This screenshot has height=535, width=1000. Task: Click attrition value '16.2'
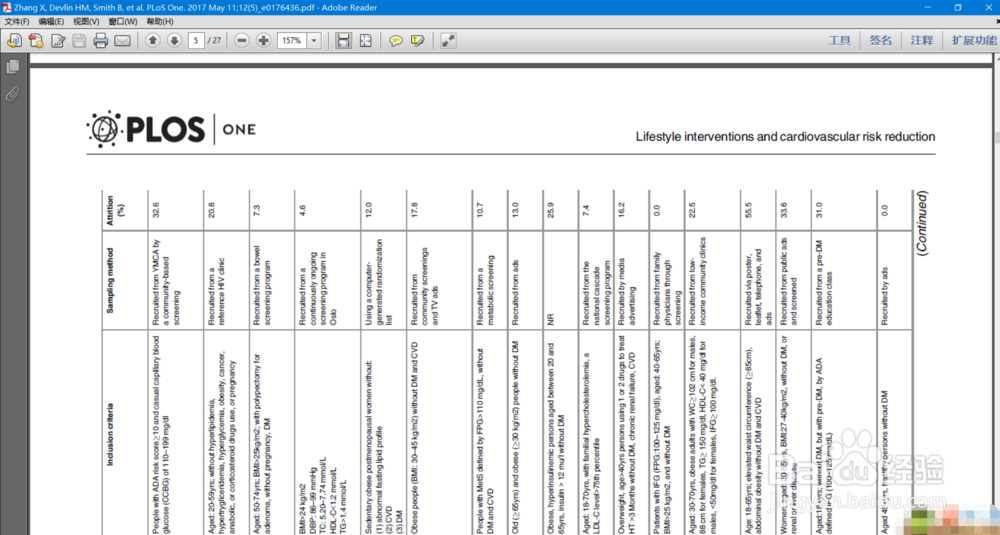point(621,210)
